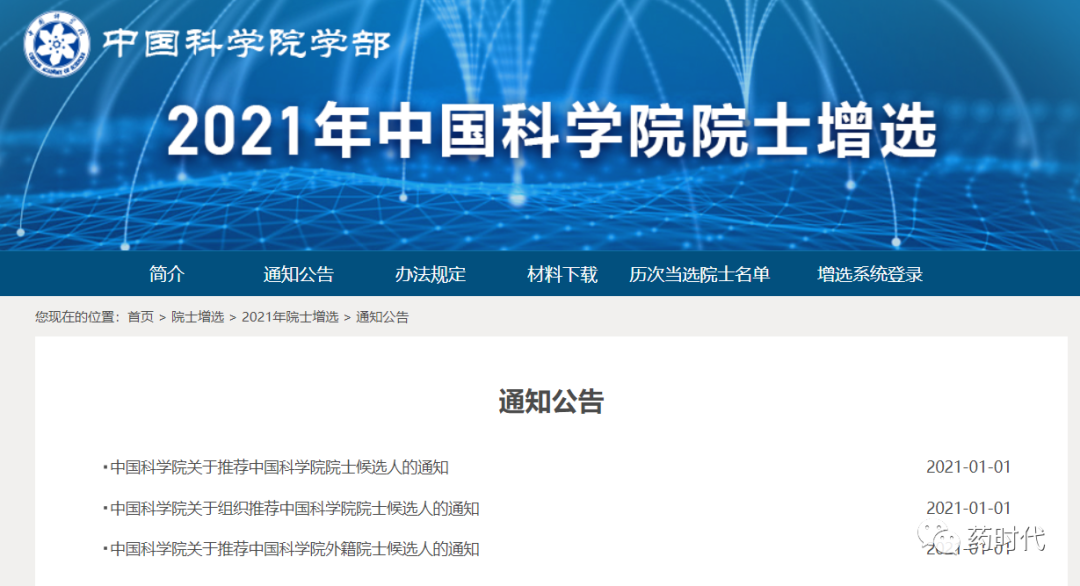Open 增选系统登录 in the navigation bar
This screenshot has width=1080, height=586.
tap(870, 274)
